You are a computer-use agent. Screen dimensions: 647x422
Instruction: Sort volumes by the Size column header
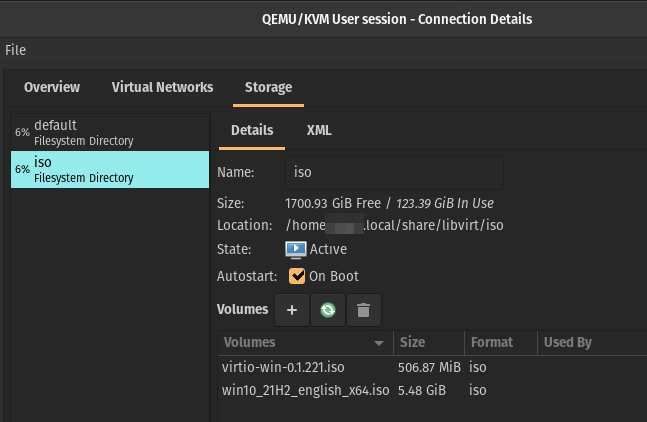point(427,342)
